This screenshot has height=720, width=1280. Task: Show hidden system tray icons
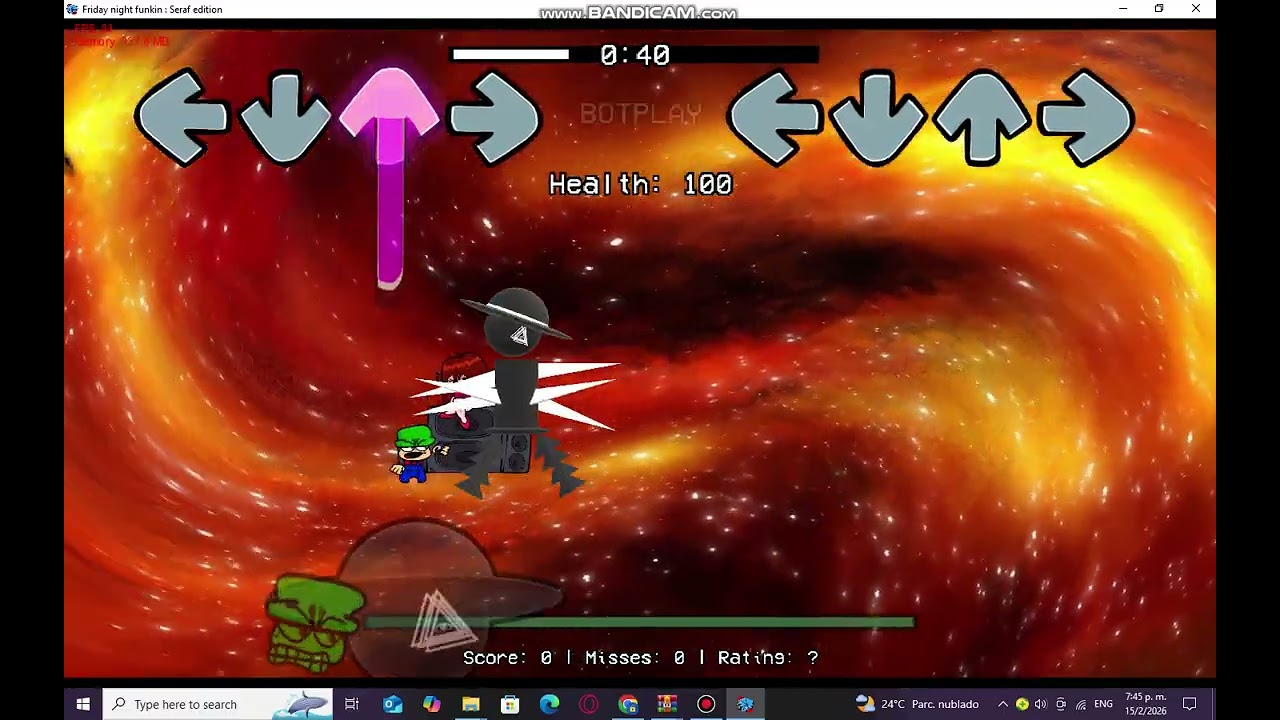pyautogui.click(x=1003, y=704)
